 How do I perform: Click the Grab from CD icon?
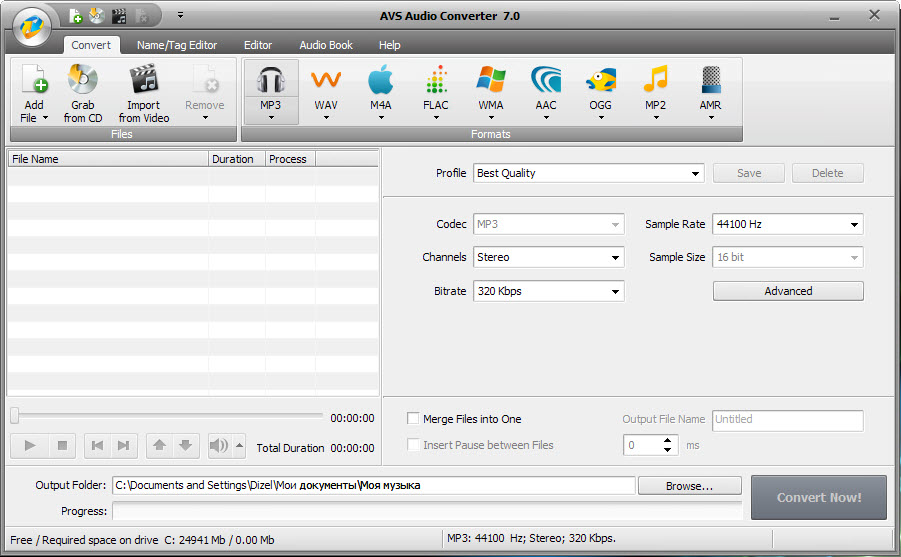(82, 81)
